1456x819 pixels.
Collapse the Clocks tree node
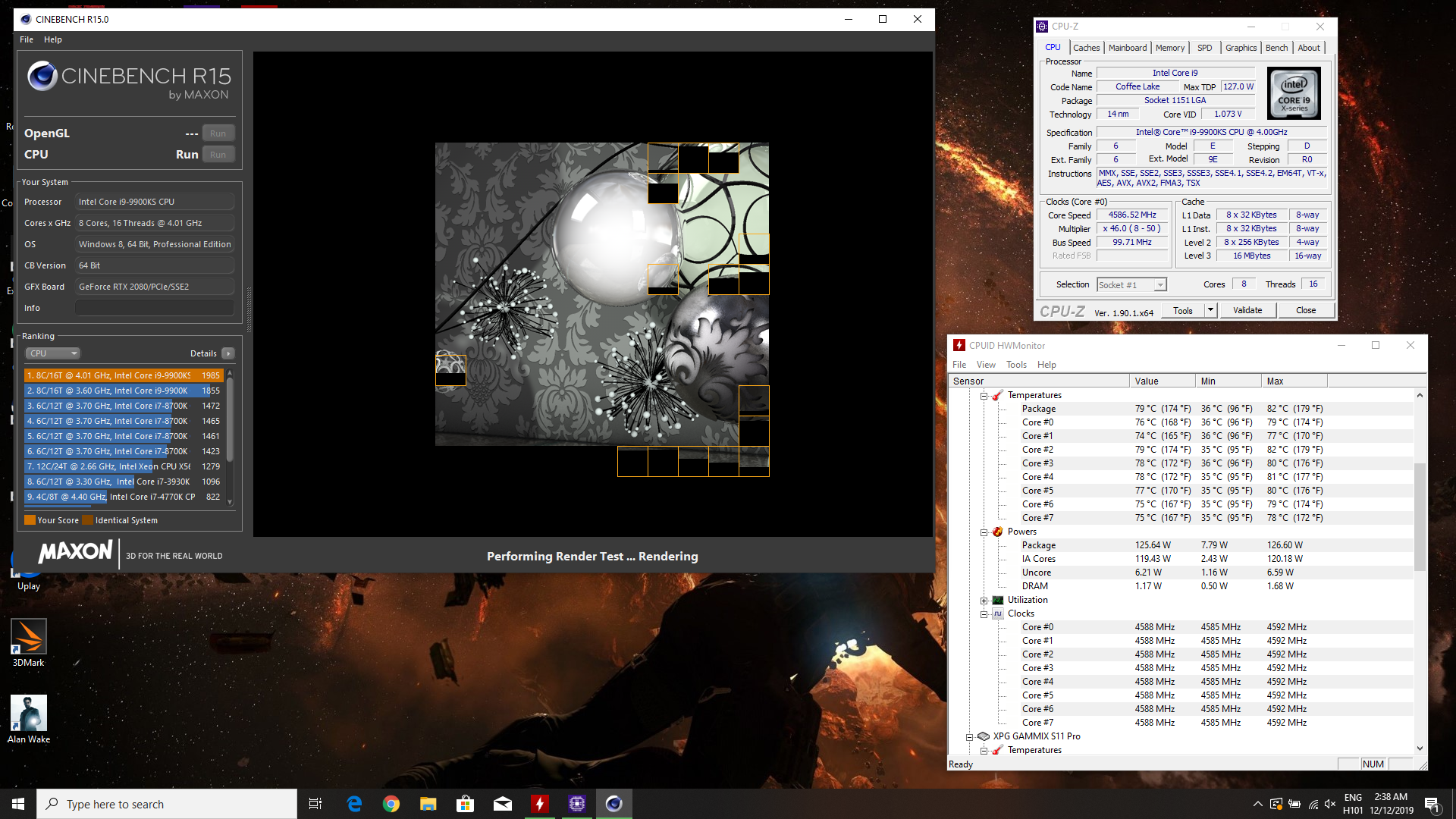coord(984,614)
